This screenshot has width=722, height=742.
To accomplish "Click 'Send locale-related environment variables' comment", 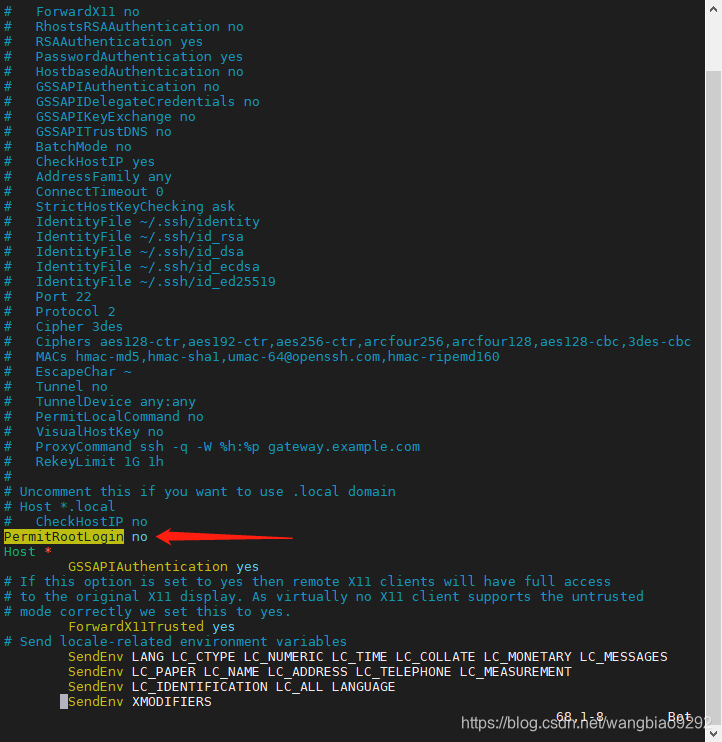I will tap(176, 642).
